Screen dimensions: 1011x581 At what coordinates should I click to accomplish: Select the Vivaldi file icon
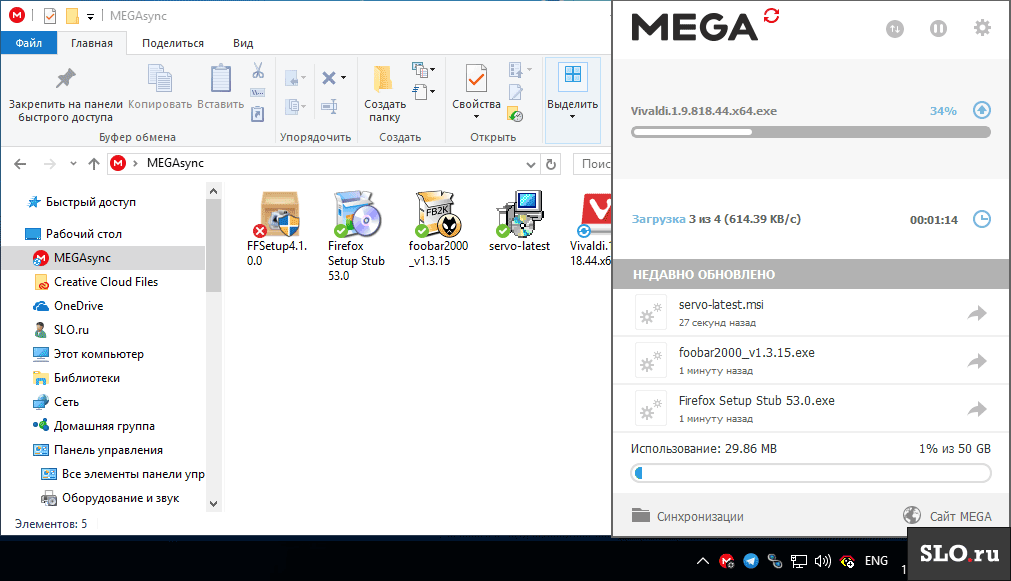pyautogui.click(x=594, y=214)
